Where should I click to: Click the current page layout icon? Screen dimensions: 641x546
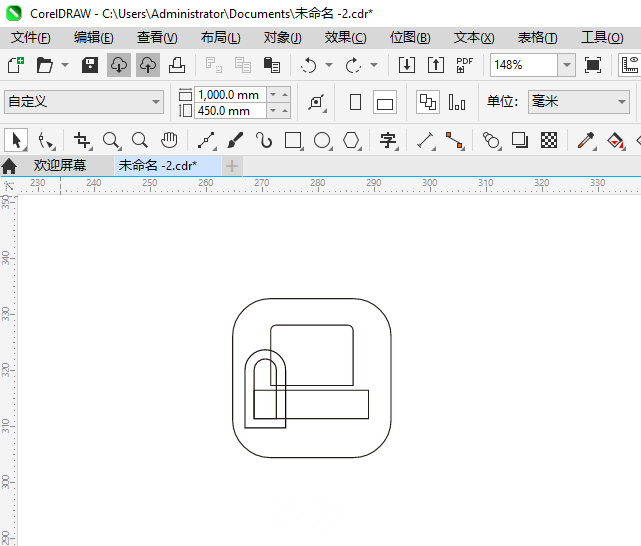(x=457, y=102)
